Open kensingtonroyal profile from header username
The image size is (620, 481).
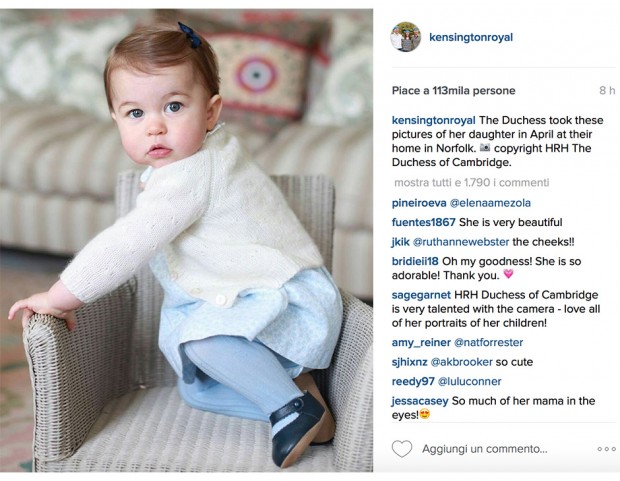point(471,37)
